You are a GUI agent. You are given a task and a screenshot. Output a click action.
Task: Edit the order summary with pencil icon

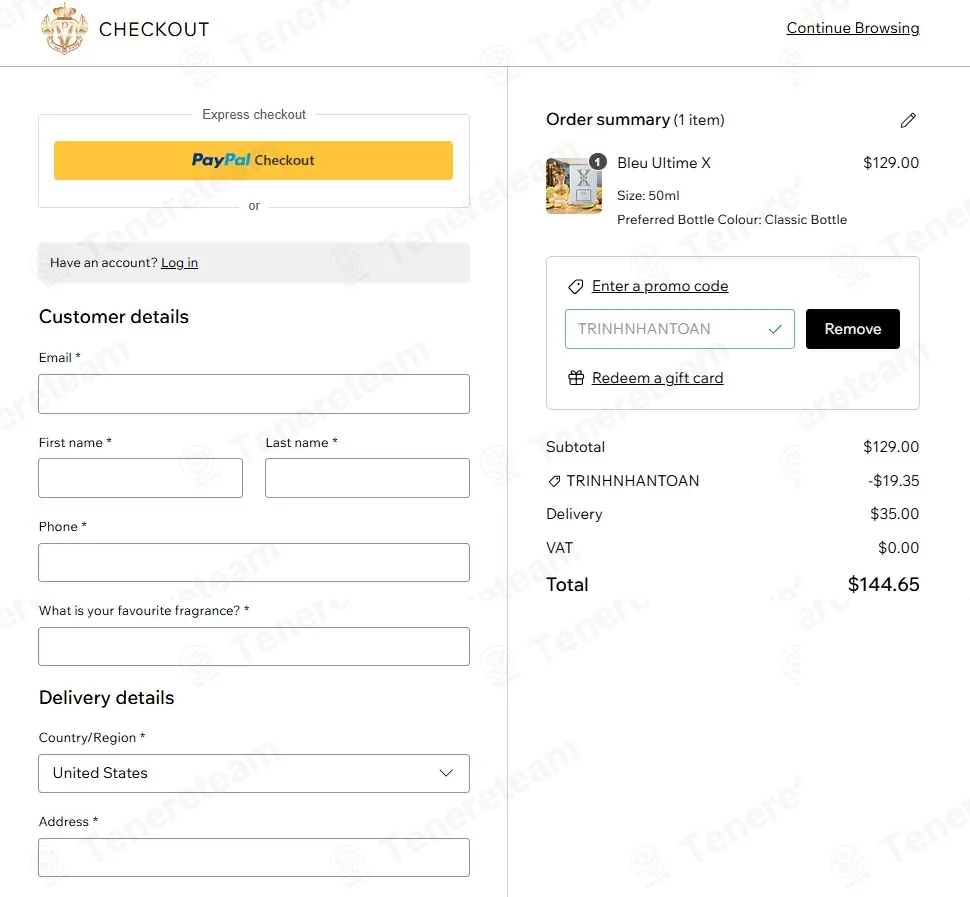pos(908,120)
